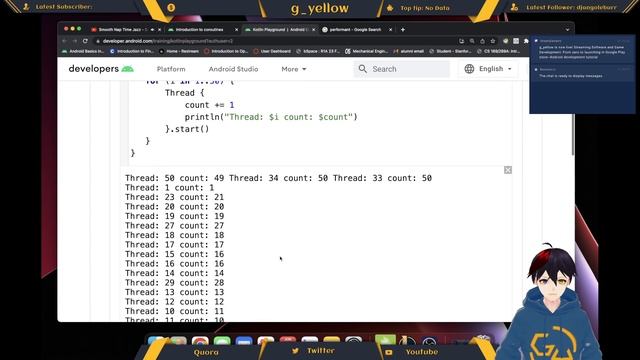
Task: Click the Search field on developers site
Action: [x=402, y=69]
